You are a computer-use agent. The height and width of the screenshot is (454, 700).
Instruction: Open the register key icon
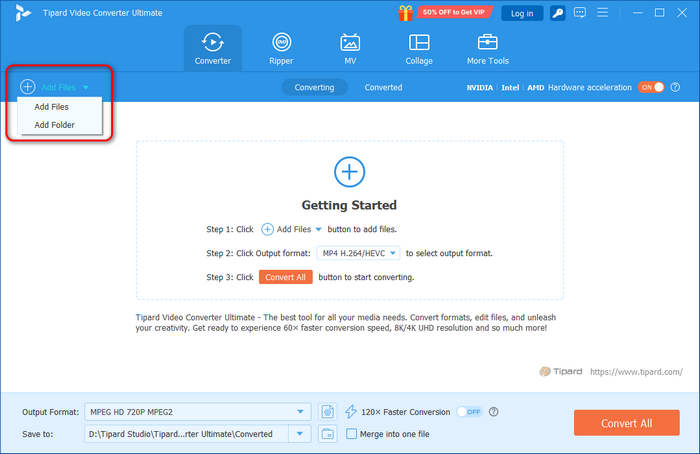[557, 13]
